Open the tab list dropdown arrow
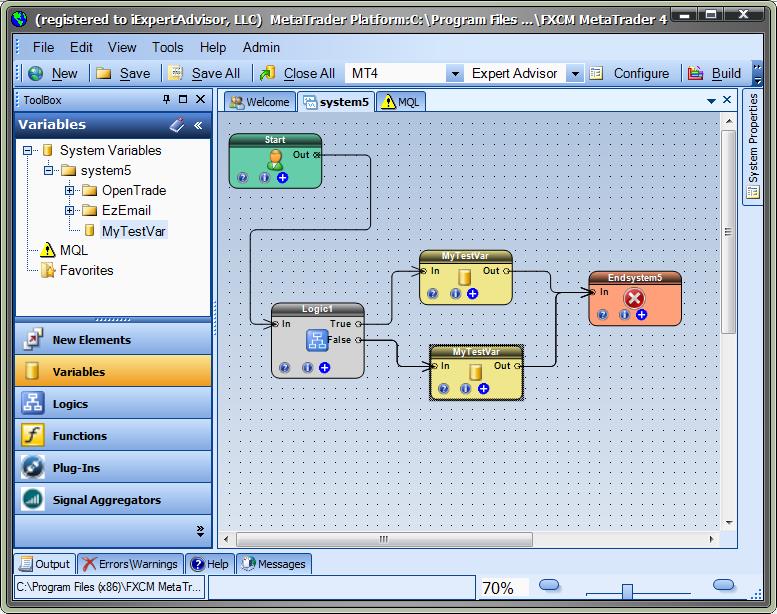The image size is (777, 614). click(711, 101)
